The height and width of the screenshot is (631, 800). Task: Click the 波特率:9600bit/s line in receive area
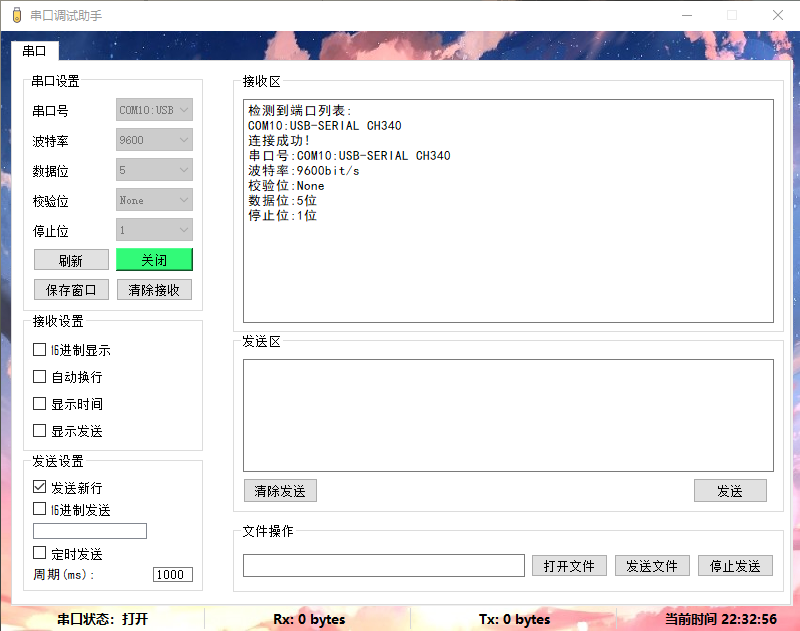(304, 170)
